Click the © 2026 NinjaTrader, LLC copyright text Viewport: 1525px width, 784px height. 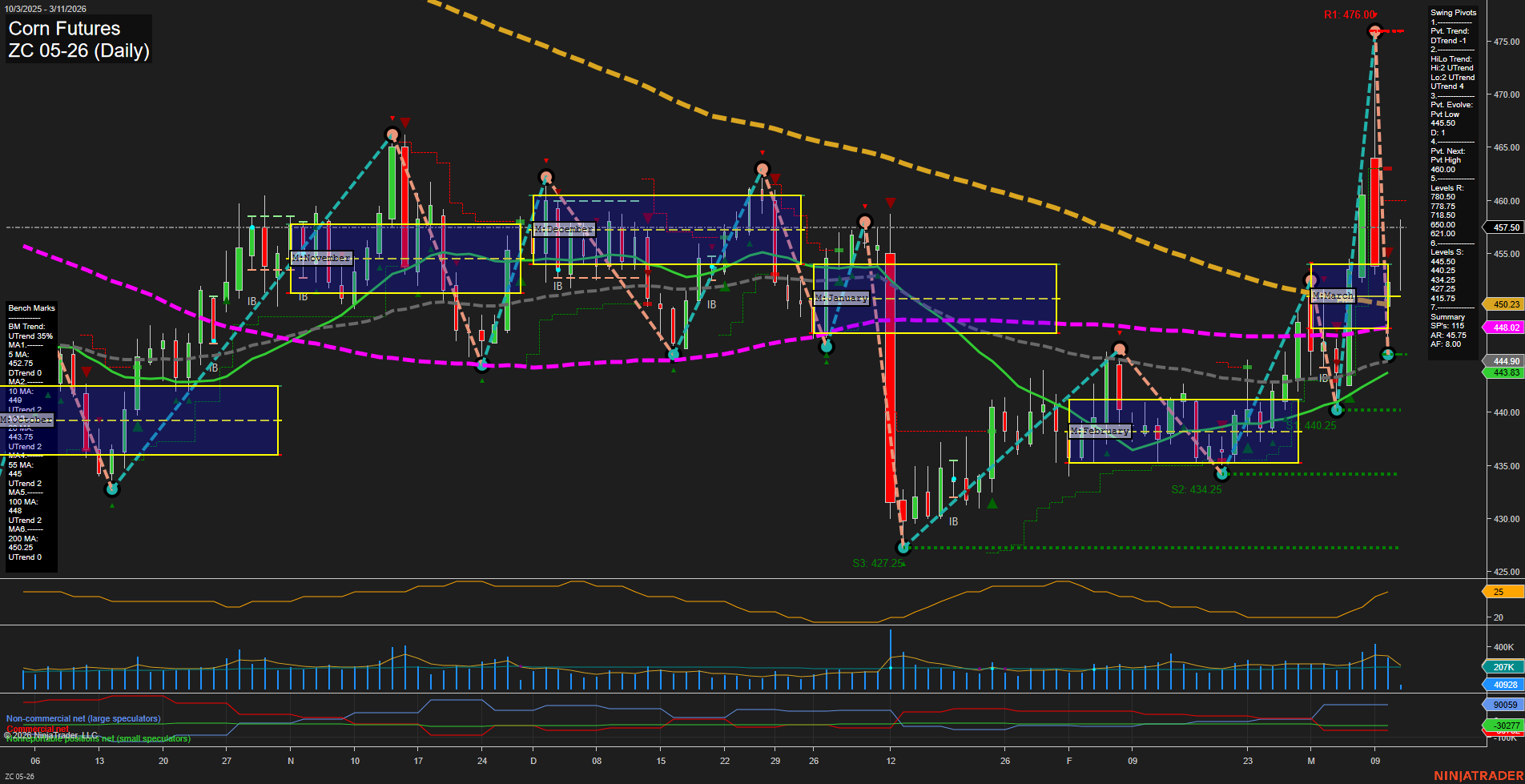click(50, 734)
